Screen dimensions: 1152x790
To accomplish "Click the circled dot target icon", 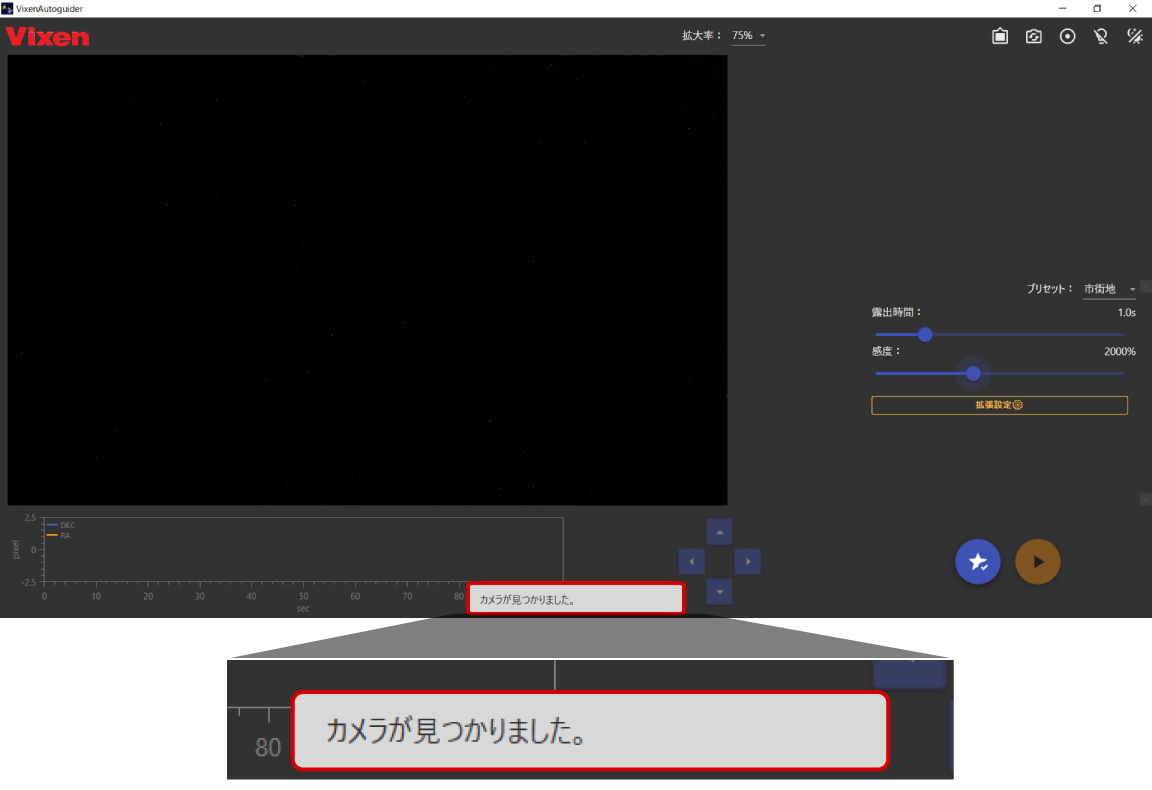I will pos(1068,37).
